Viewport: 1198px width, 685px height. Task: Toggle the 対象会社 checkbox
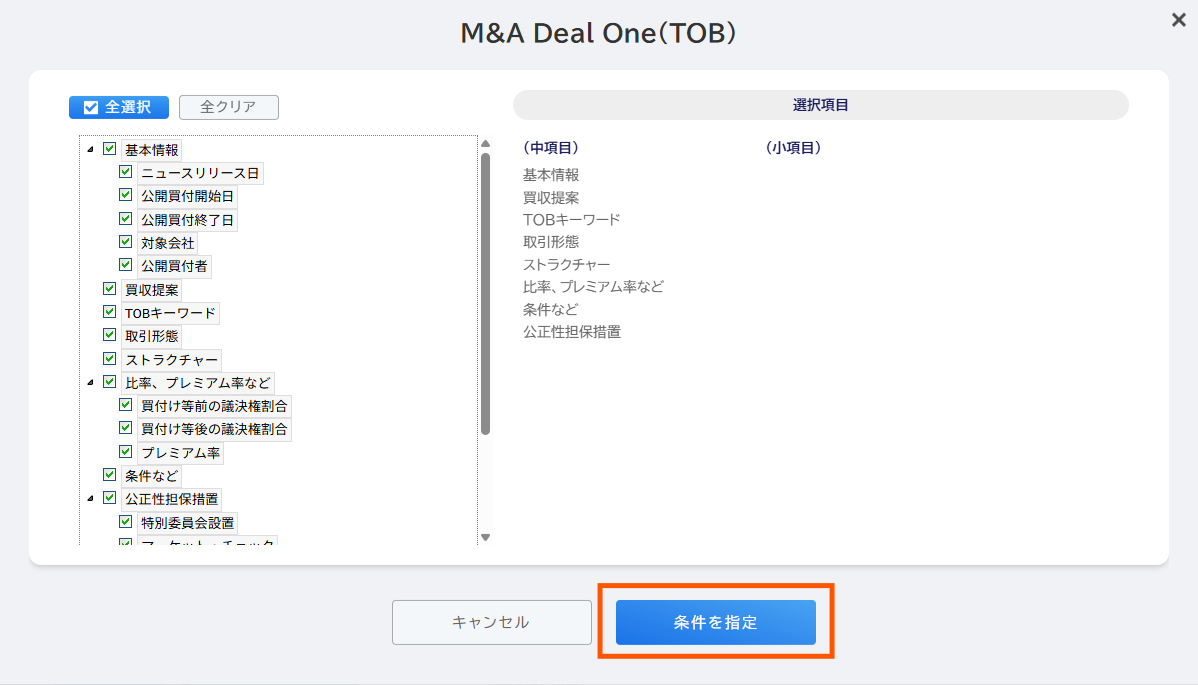coord(125,242)
